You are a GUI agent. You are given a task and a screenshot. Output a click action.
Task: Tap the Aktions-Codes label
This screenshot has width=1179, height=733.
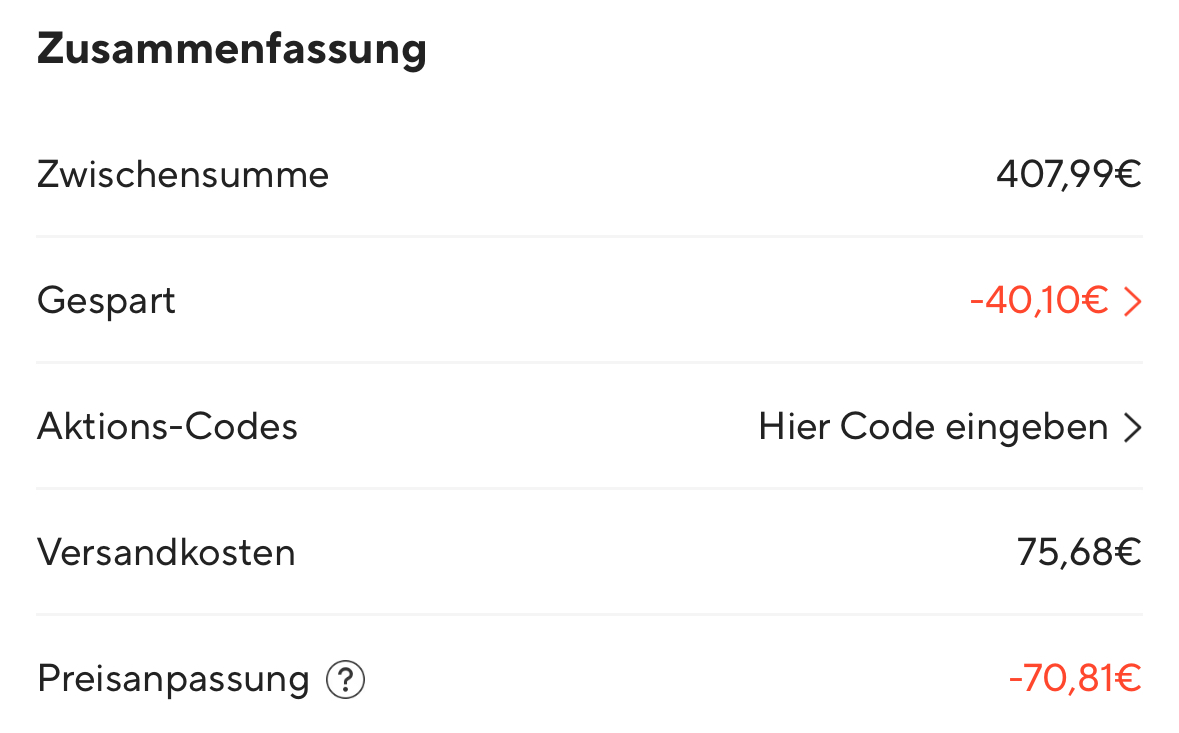pos(167,427)
